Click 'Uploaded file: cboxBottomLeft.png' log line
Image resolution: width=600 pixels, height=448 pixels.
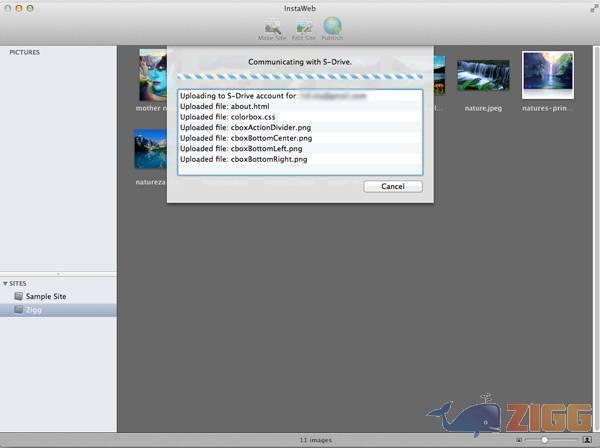[x=300, y=148]
